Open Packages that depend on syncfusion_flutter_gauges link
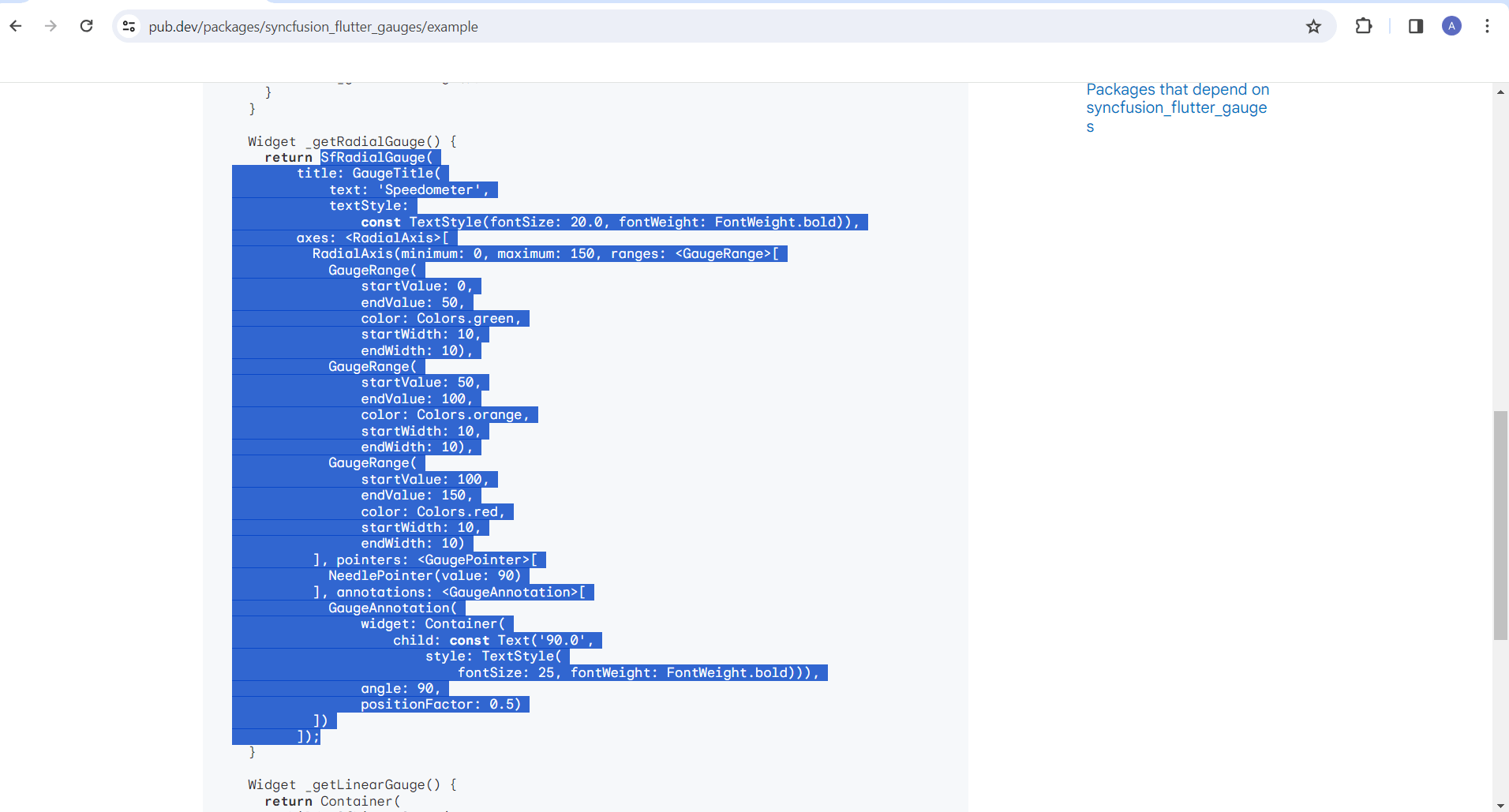The image size is (1509, 812). 1178,108
